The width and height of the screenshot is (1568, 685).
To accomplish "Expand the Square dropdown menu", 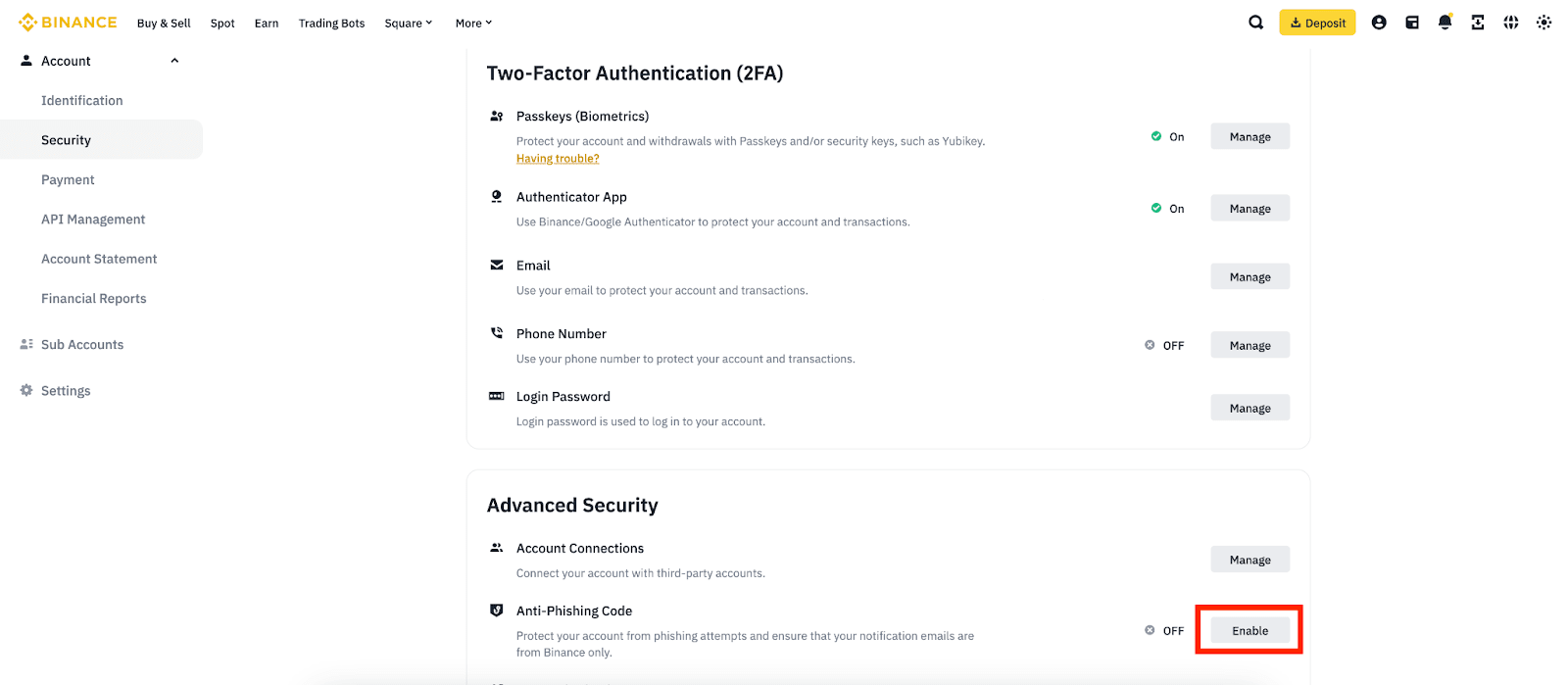I will click(408, 24).
